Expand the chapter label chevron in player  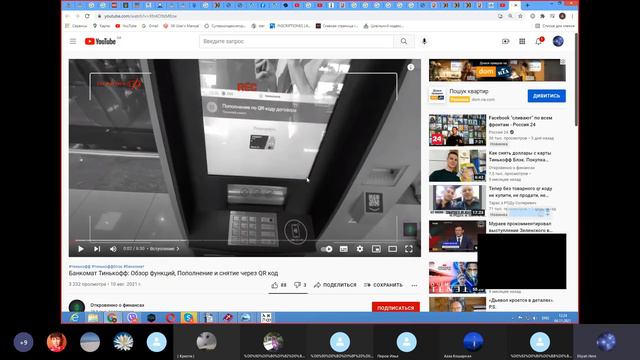pyautogui.click(x=178, y=249)
